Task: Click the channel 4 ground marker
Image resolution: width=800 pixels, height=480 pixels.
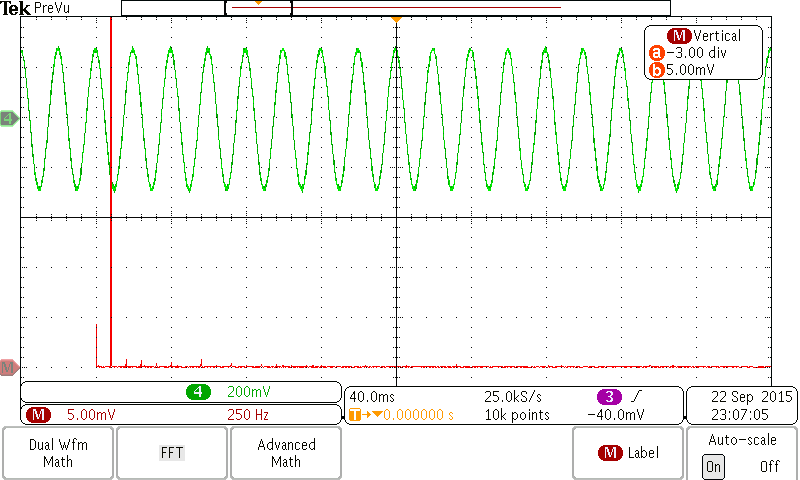Action: [9, 119]
